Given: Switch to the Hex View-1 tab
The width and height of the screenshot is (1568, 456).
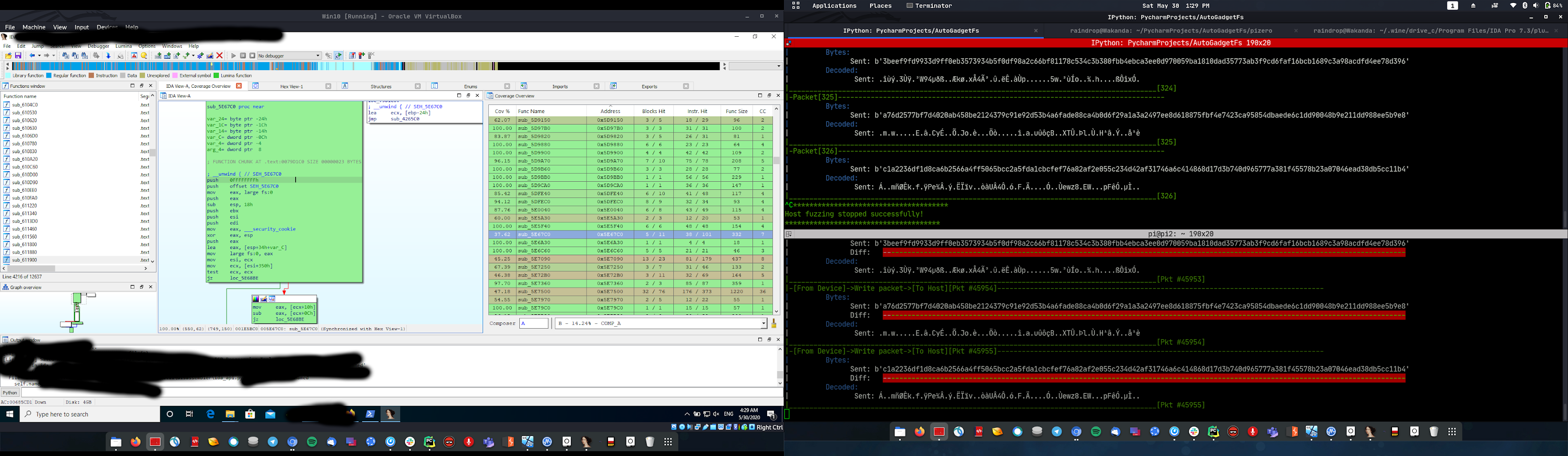Looking at the screenshot, I should (291, 86).
